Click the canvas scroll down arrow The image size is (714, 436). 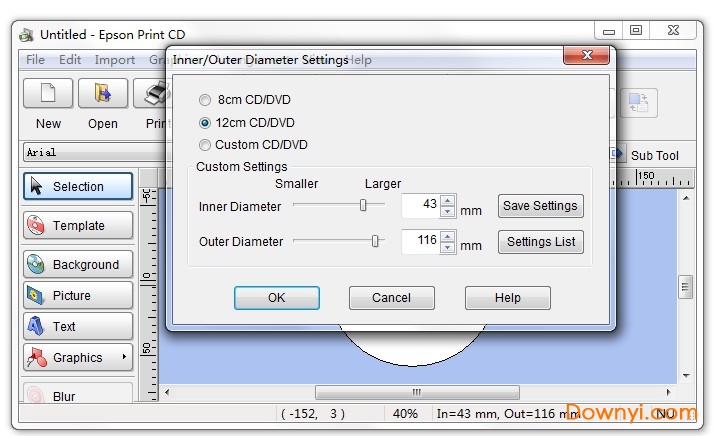point(686,376)
